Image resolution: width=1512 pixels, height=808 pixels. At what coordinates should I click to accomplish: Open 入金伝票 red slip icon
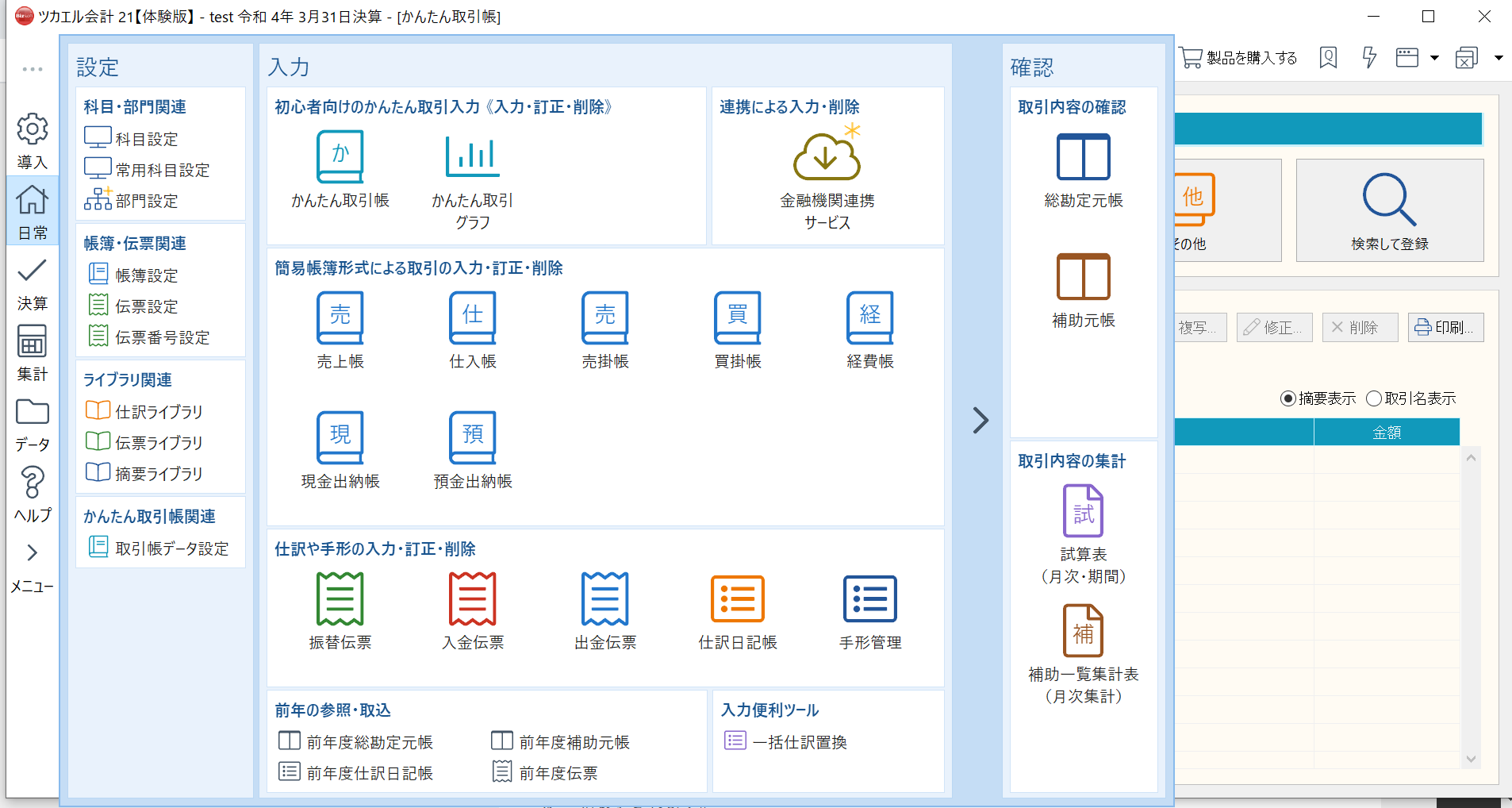(473, 598)
